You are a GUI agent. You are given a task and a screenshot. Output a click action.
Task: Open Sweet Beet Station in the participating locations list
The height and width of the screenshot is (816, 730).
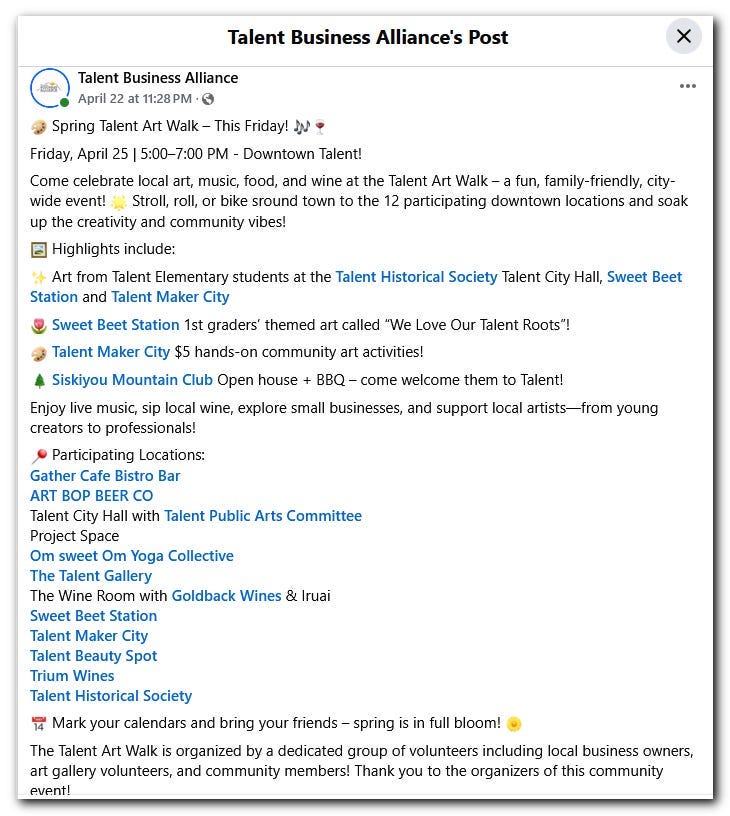pyautogui.click(x=94, y=616)
